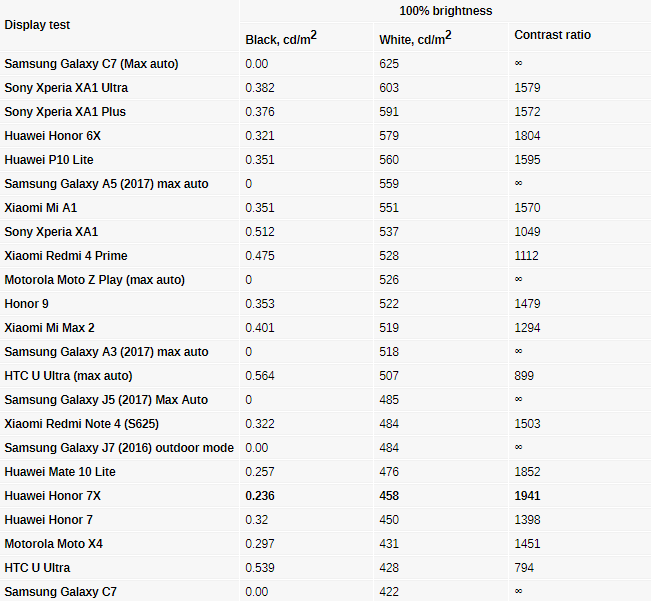
Task: Click Motorola Moto X4 device name
Action: [54, 544]
